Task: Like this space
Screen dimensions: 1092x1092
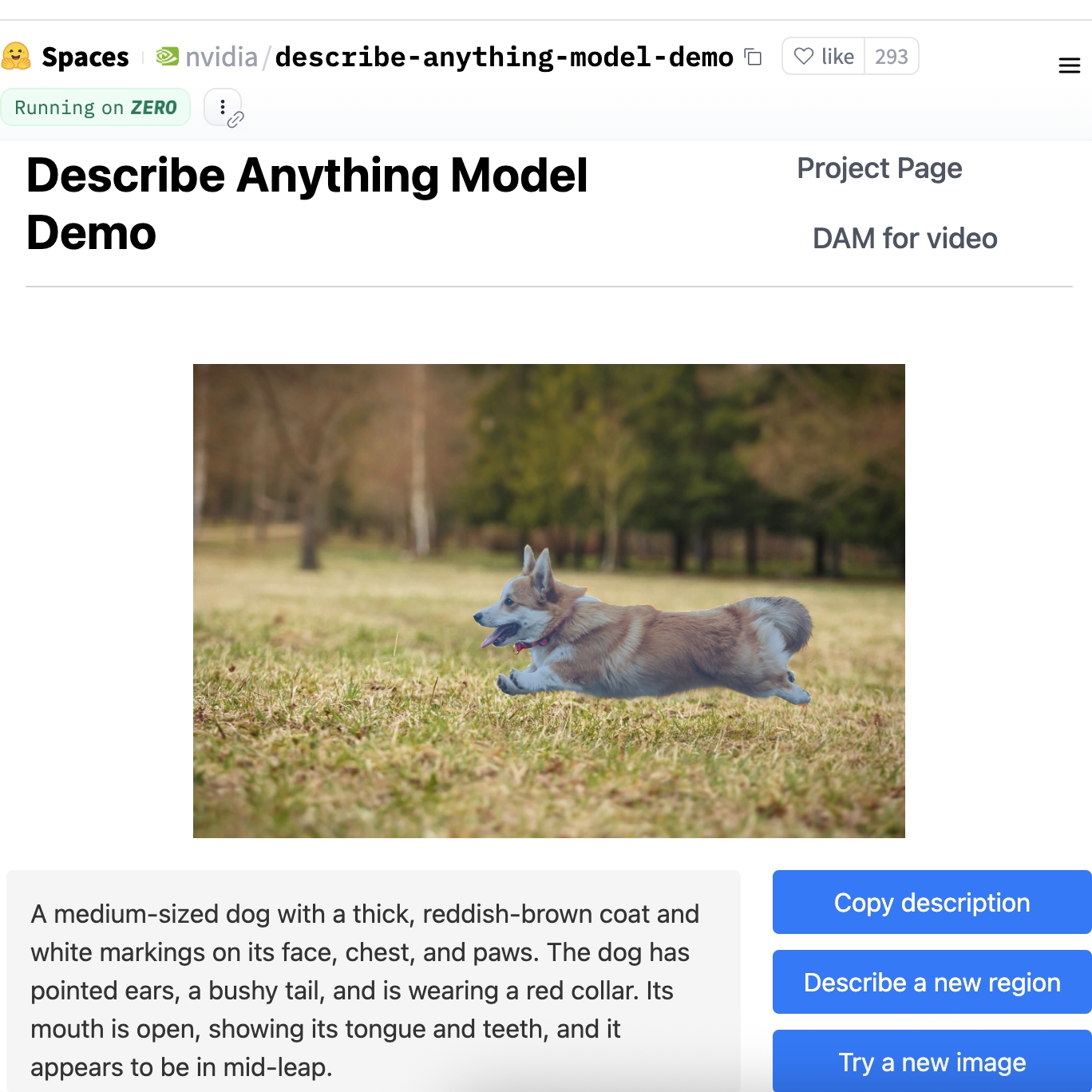Action: (x=824, y=56)
